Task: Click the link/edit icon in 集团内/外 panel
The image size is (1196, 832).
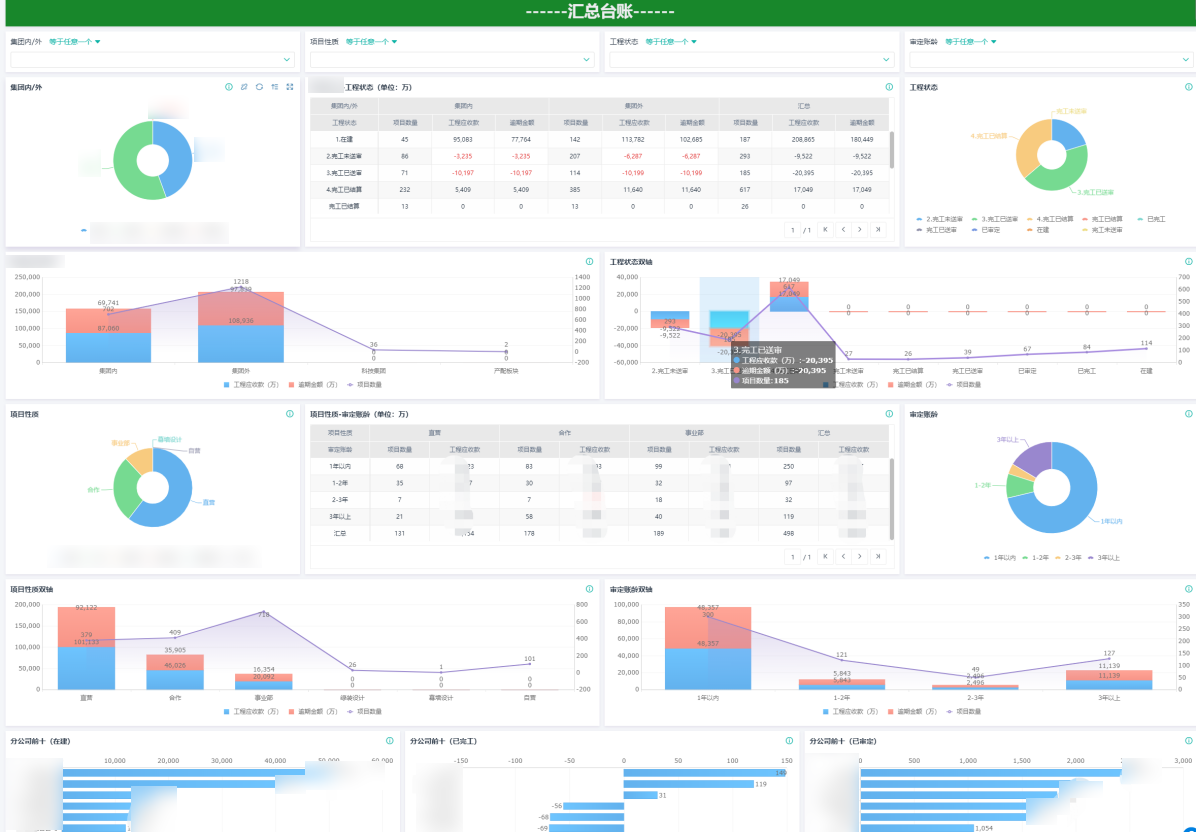Action: click(x=244, y=87)
